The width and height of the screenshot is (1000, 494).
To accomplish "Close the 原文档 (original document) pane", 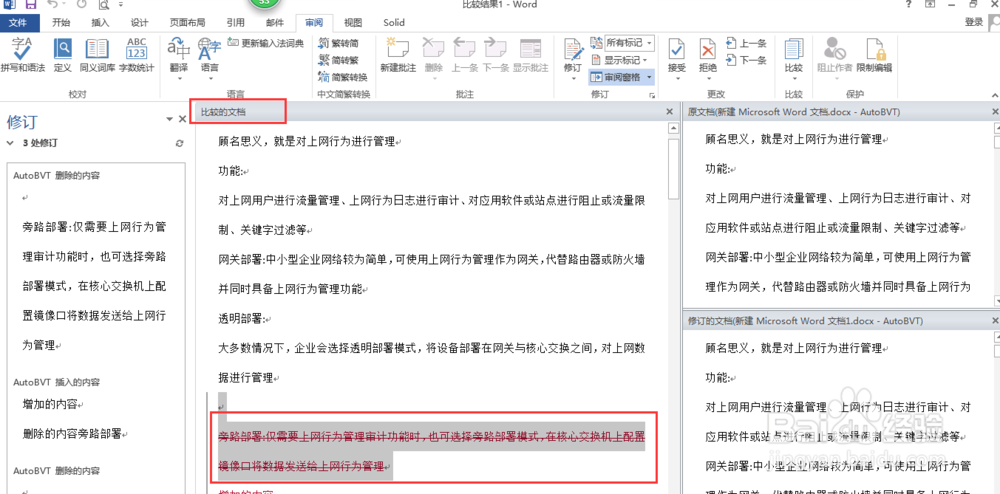I will [996, 112].
